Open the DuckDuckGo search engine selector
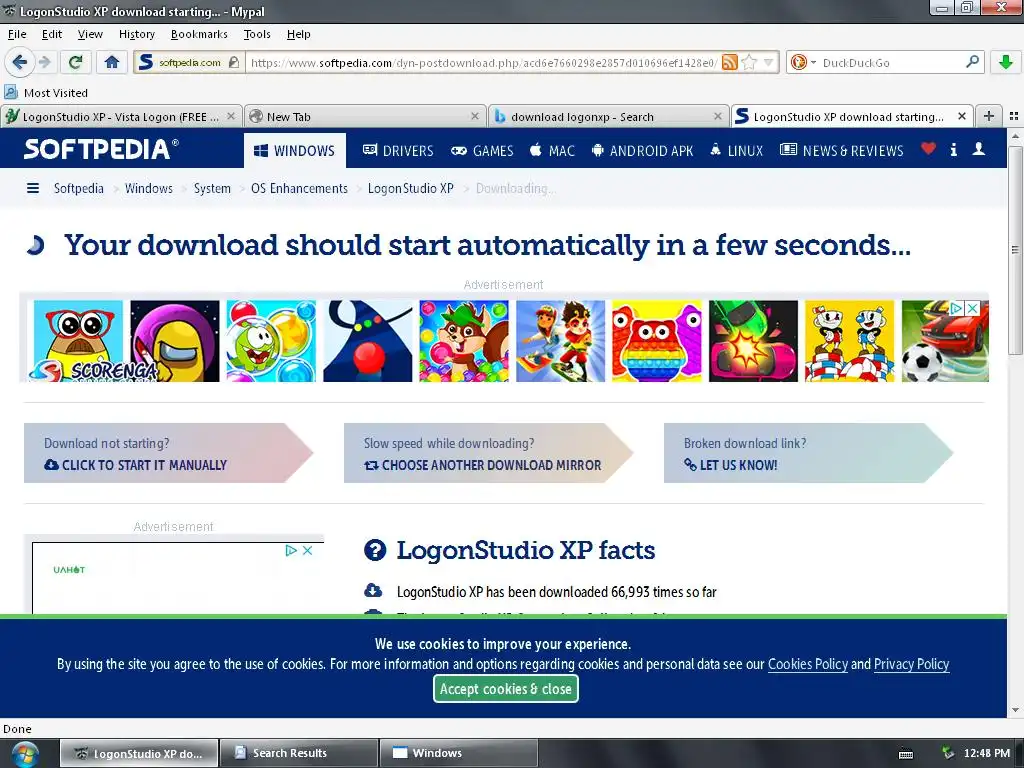Screen dimensions: 1024x768 coord(803,63)
